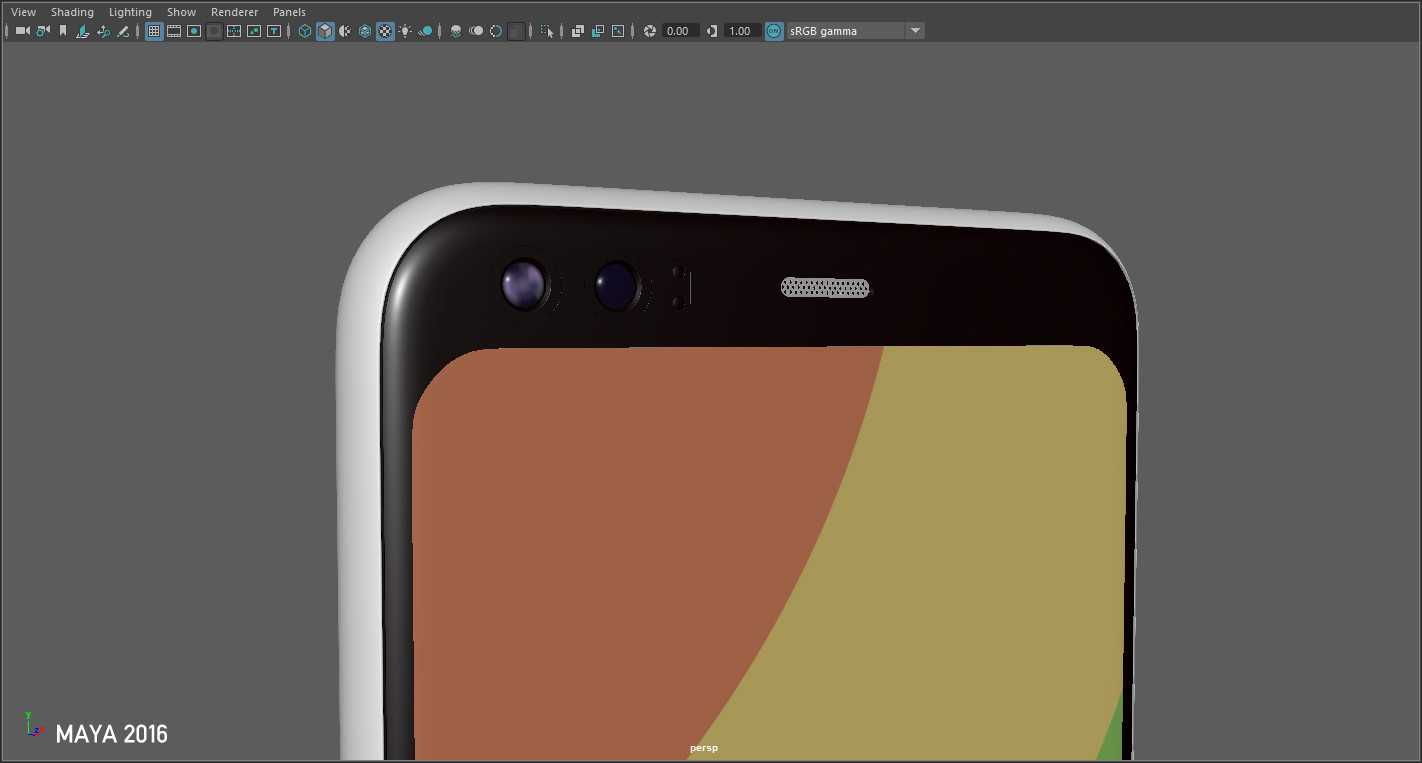Toggle X-Ray display mode

coord(577,30)
